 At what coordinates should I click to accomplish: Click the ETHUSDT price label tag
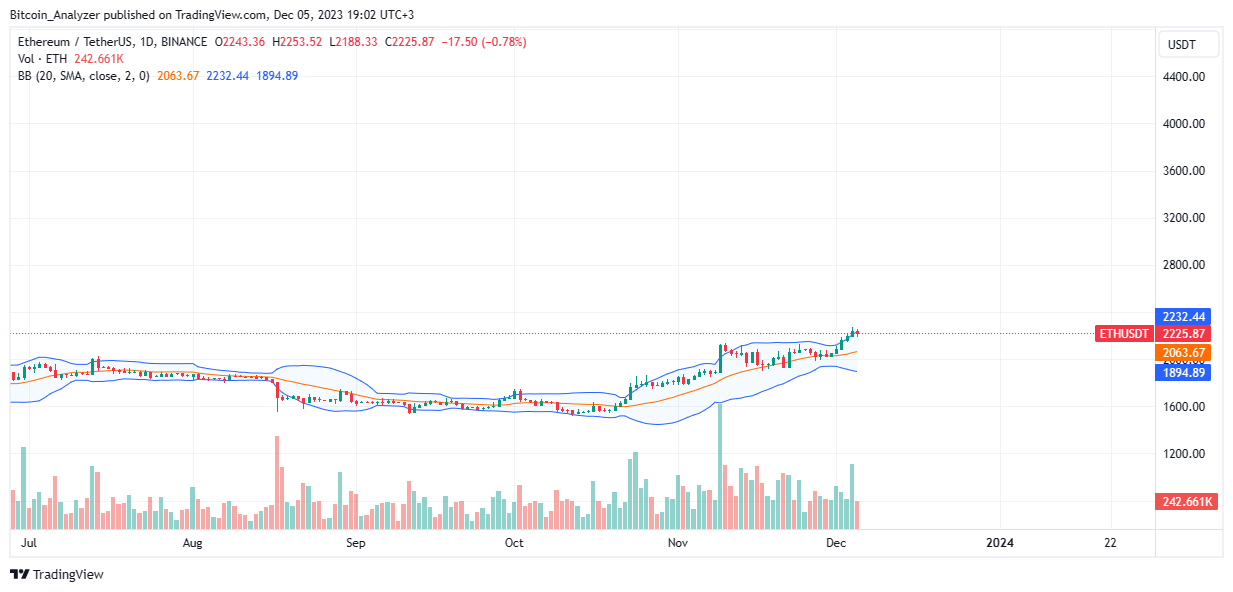pyautogui.click(x=1124, y=334)
